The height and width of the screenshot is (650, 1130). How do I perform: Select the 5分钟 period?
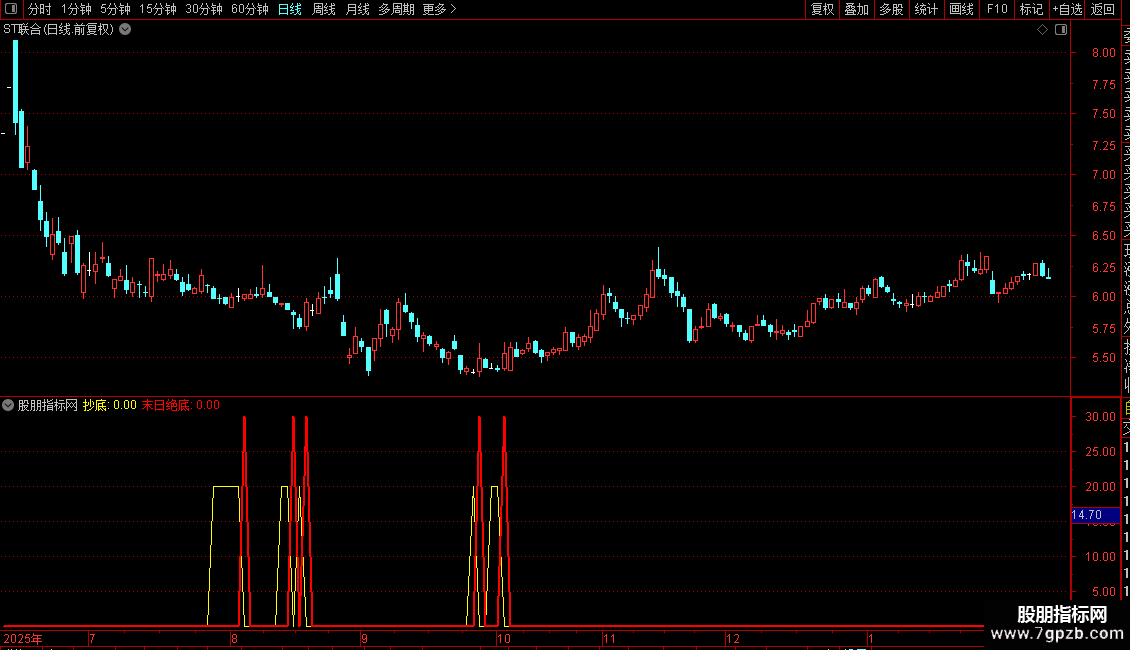click(115, 9)
